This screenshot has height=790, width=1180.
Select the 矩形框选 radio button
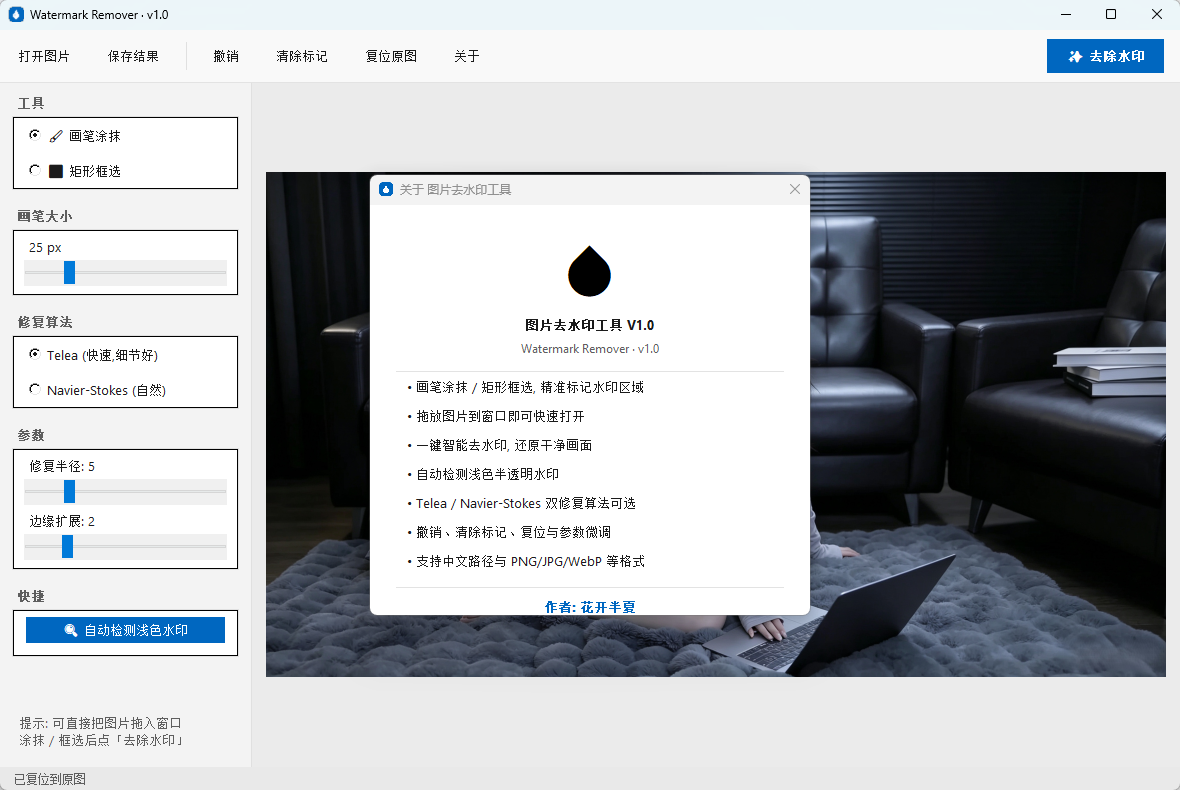click(x=35, y=170)
